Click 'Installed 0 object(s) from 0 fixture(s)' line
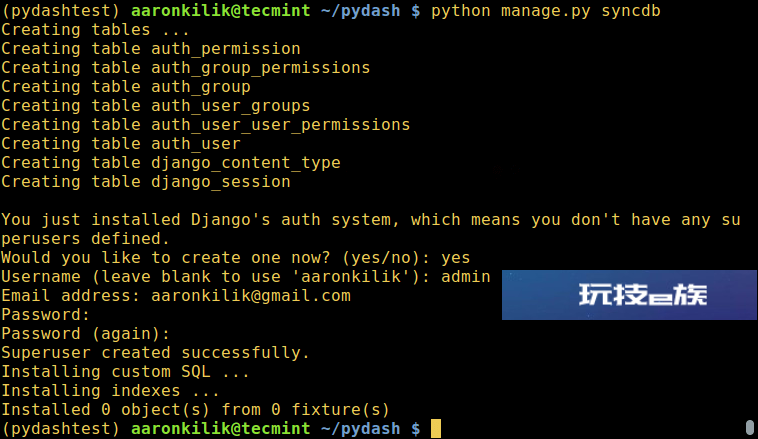 tap(195, 410)
